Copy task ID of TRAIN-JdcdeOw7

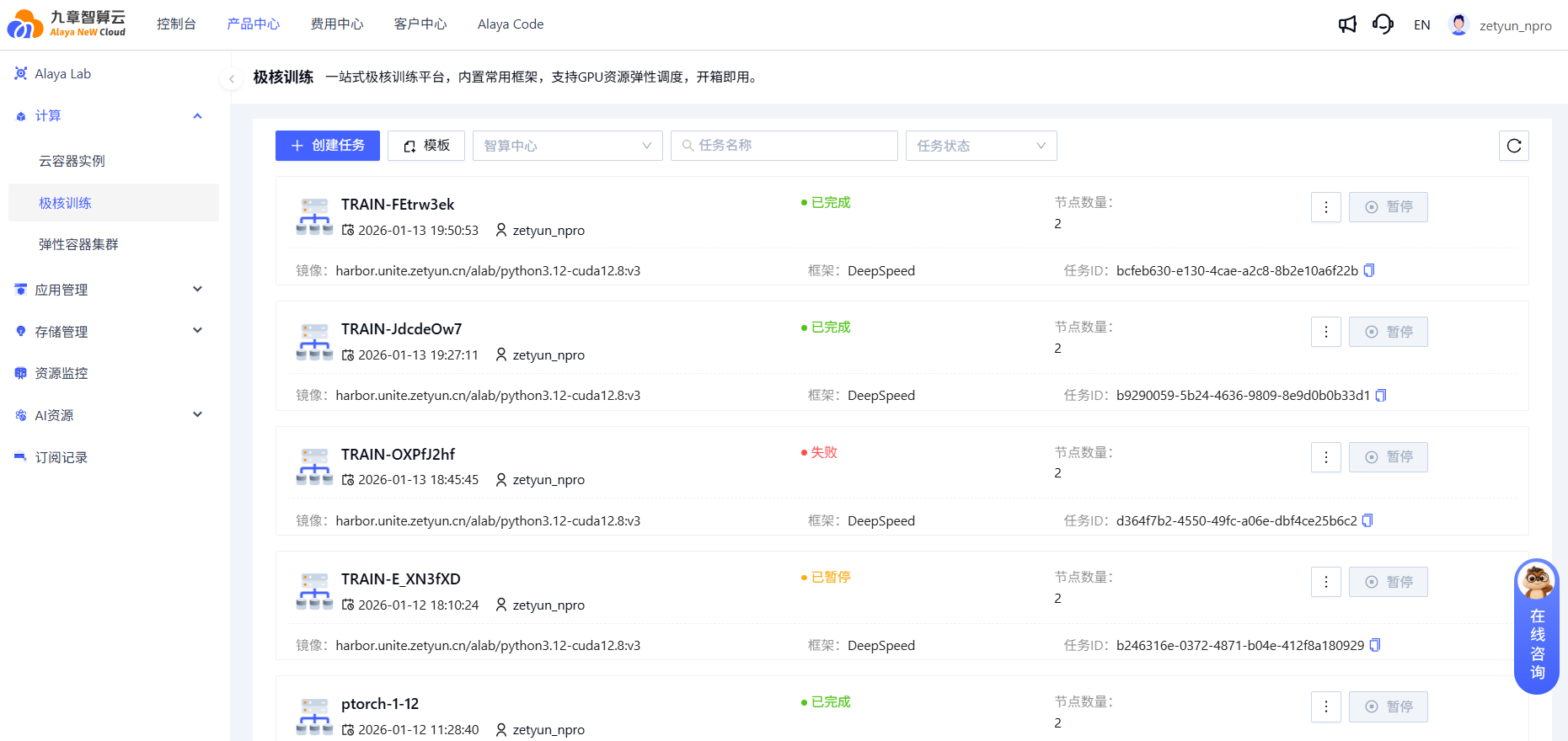pos(1381,395)
